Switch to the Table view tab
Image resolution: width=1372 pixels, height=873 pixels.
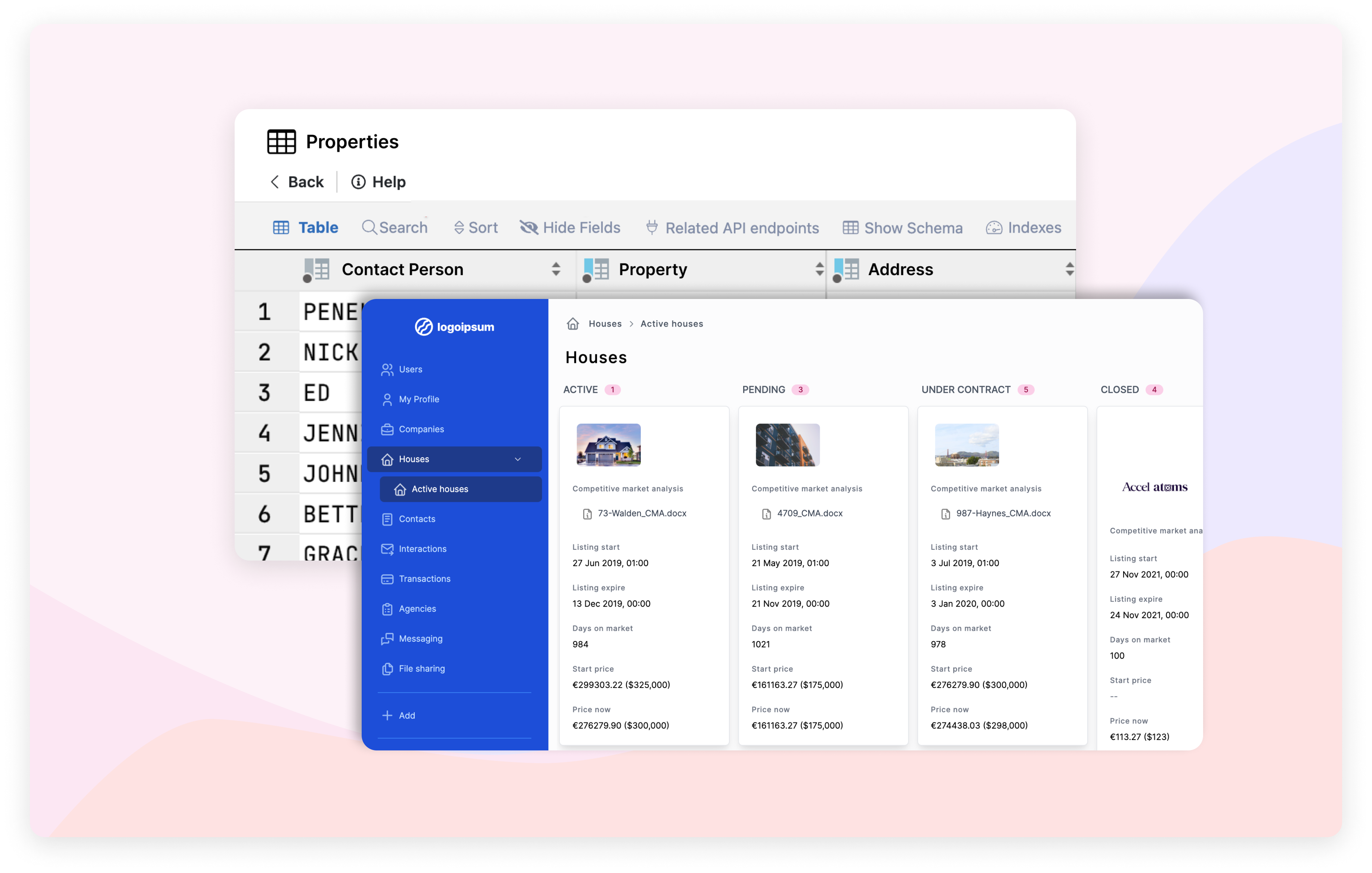(x=305, y=227)
